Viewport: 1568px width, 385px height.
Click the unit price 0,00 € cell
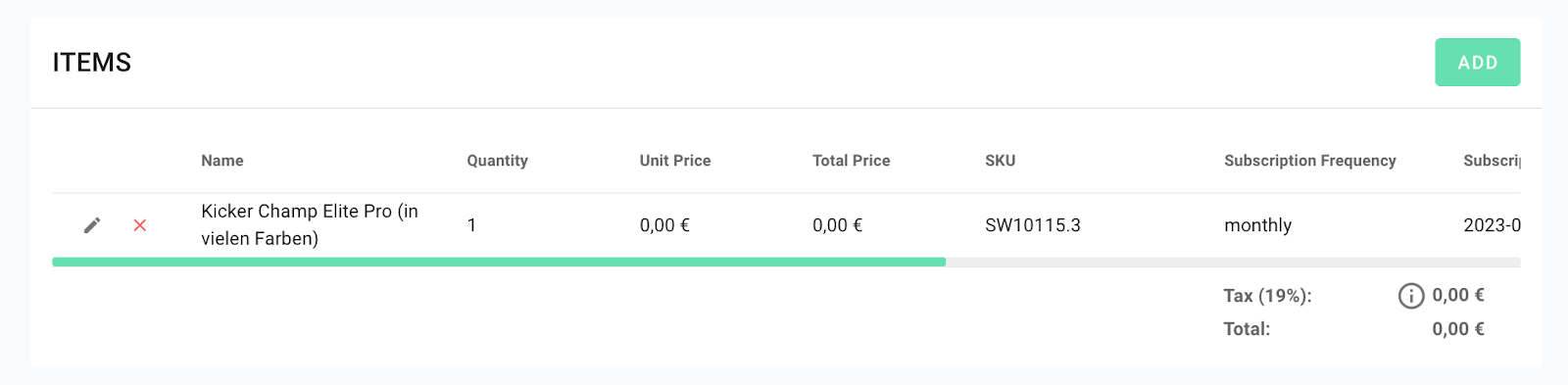coord(664,225)
